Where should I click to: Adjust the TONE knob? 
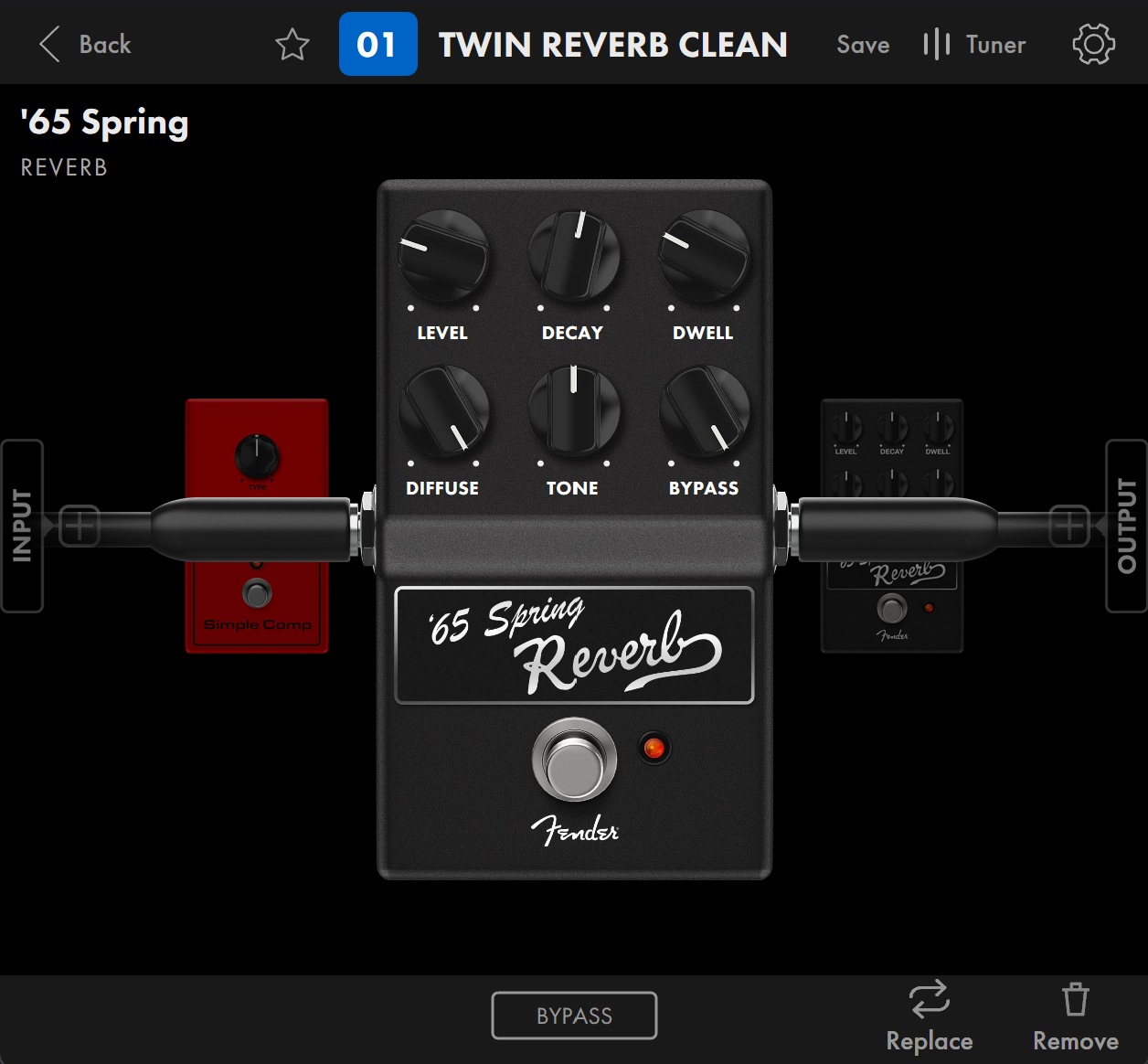(x=574, y=411)
